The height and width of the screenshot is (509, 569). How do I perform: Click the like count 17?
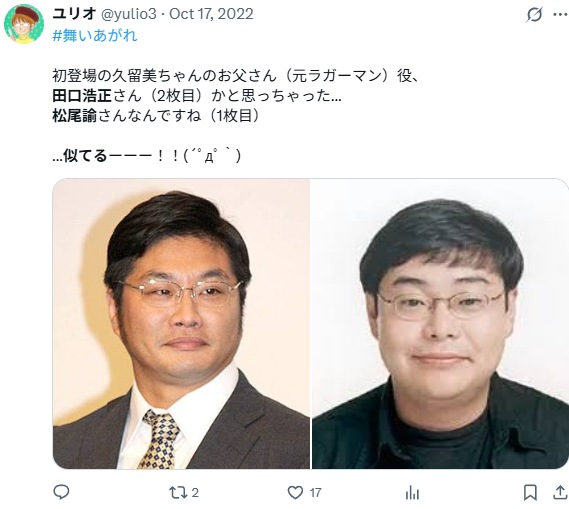[315, 493]
